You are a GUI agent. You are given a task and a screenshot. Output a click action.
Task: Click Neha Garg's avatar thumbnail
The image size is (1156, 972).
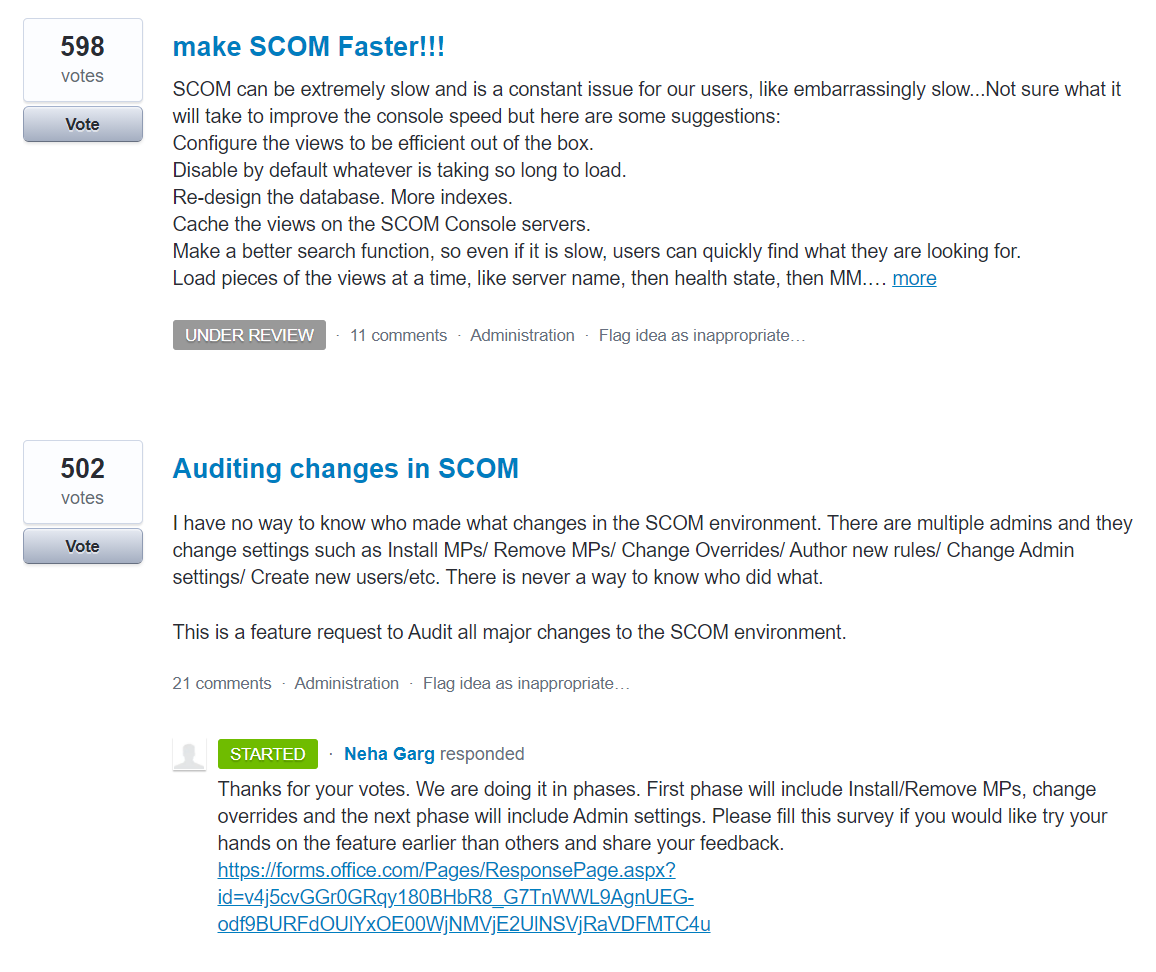[190, 754]
